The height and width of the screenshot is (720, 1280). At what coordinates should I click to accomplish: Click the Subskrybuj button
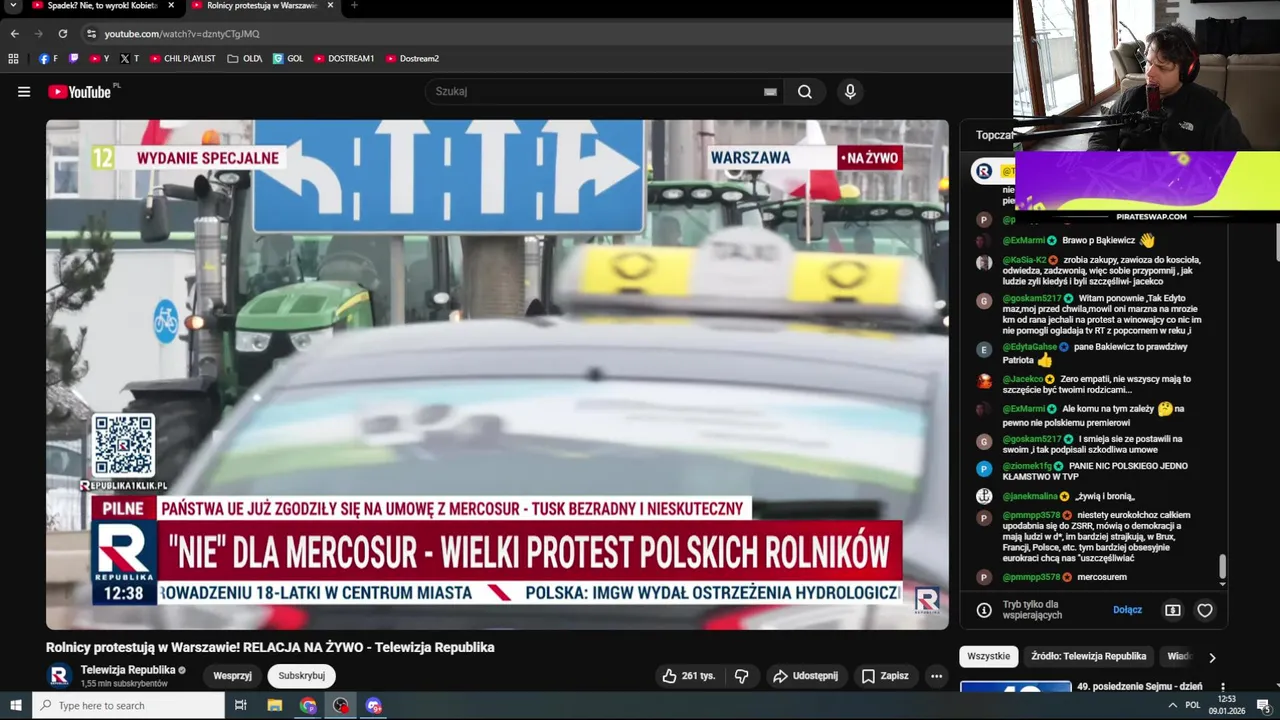pos(302,676)
